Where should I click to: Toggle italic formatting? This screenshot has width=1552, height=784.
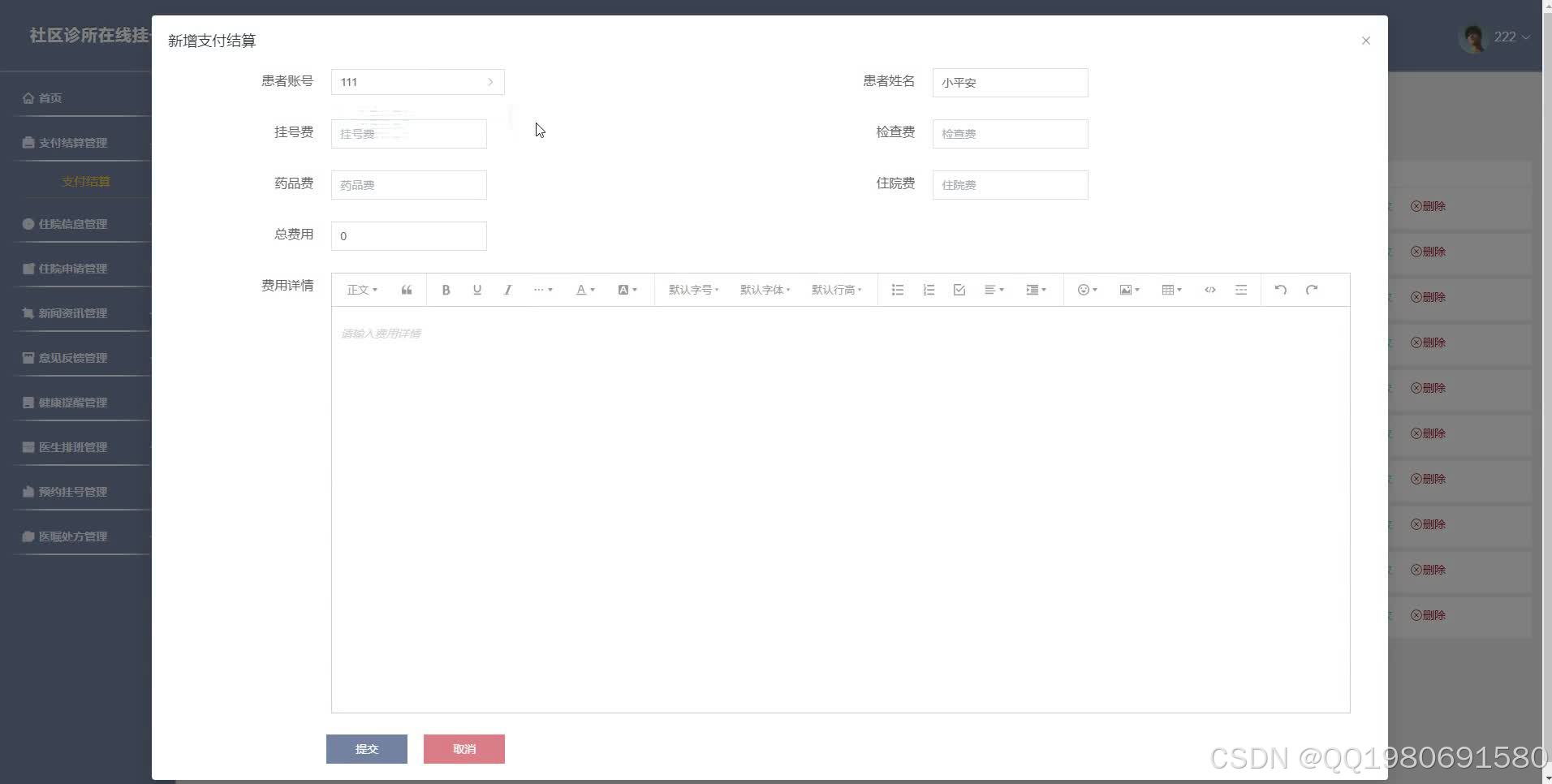pyautogui.click(x=507, y=290)
